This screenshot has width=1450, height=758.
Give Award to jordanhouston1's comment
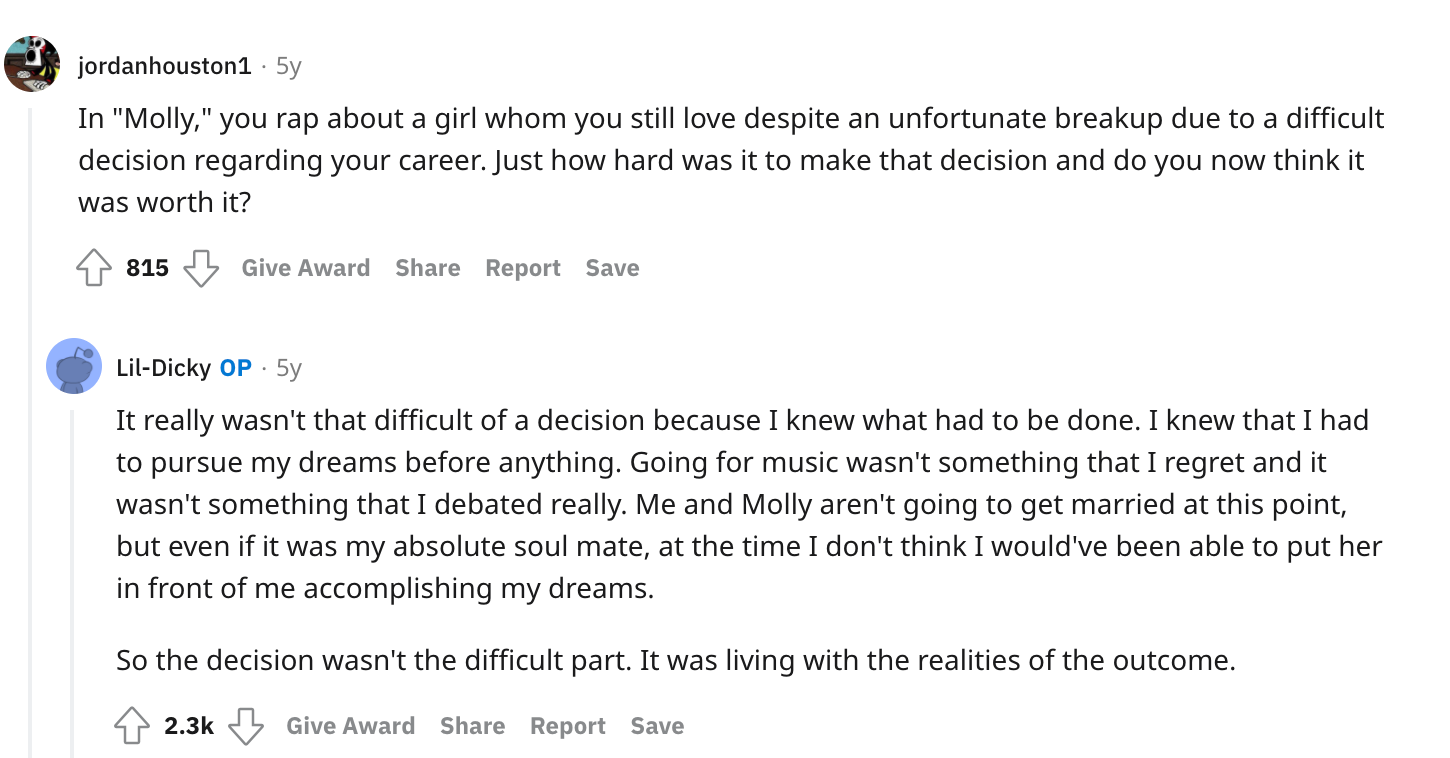click(x=305, y=268)
